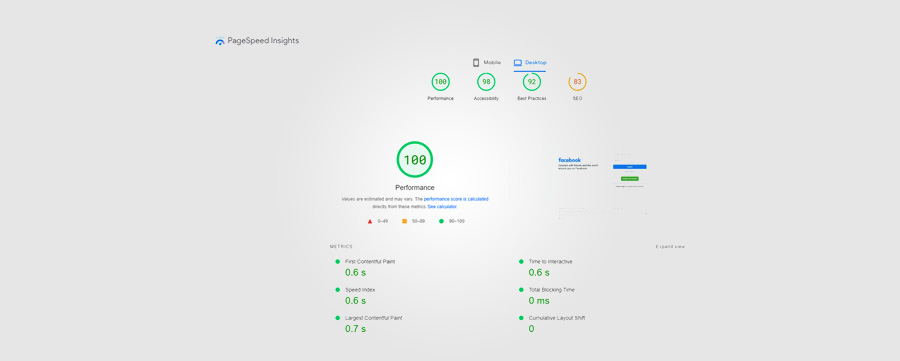Click the SEO 83 score gauge

[x=577, y=82]
